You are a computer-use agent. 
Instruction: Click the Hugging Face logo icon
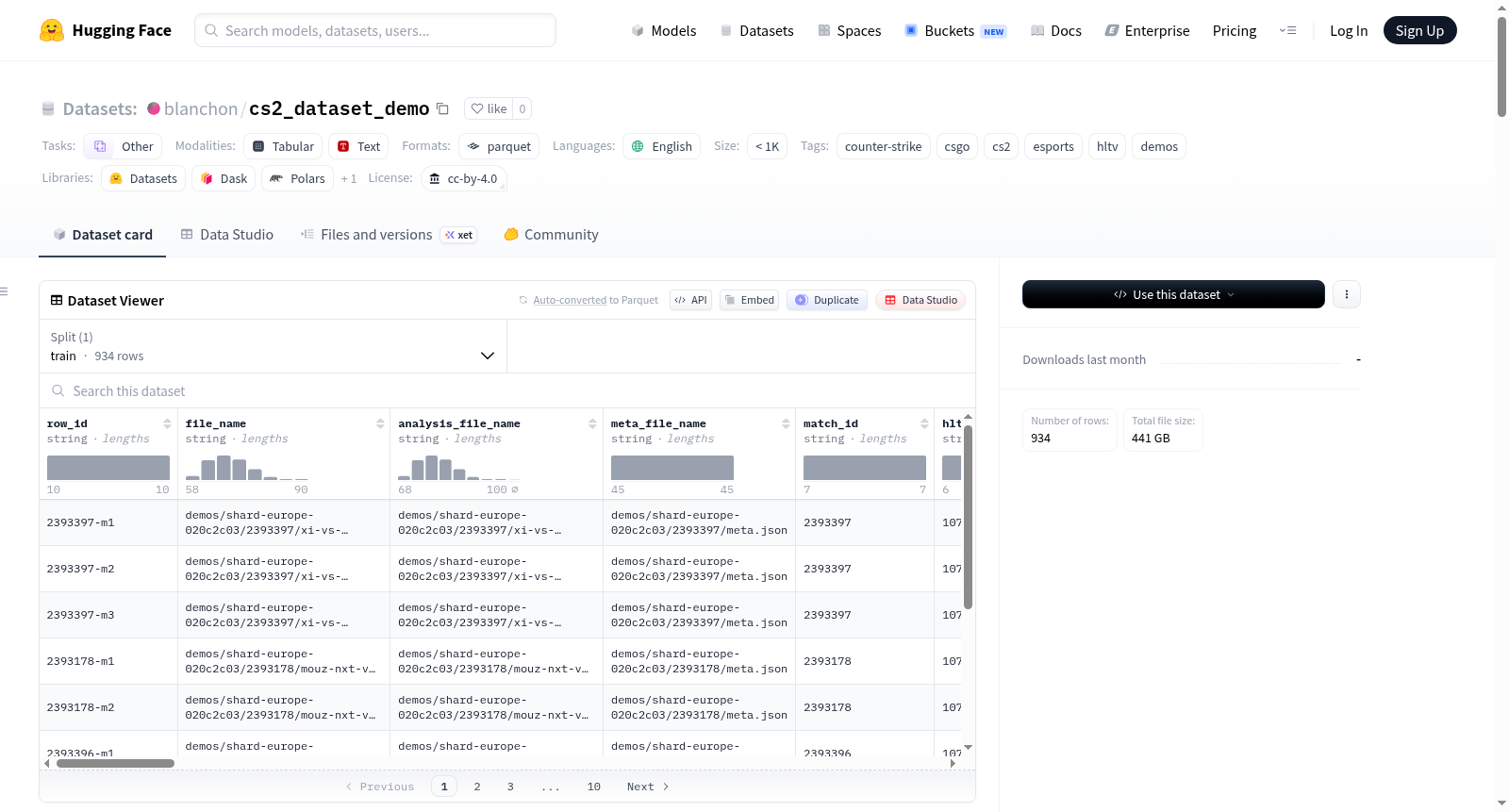coord(52,30)
